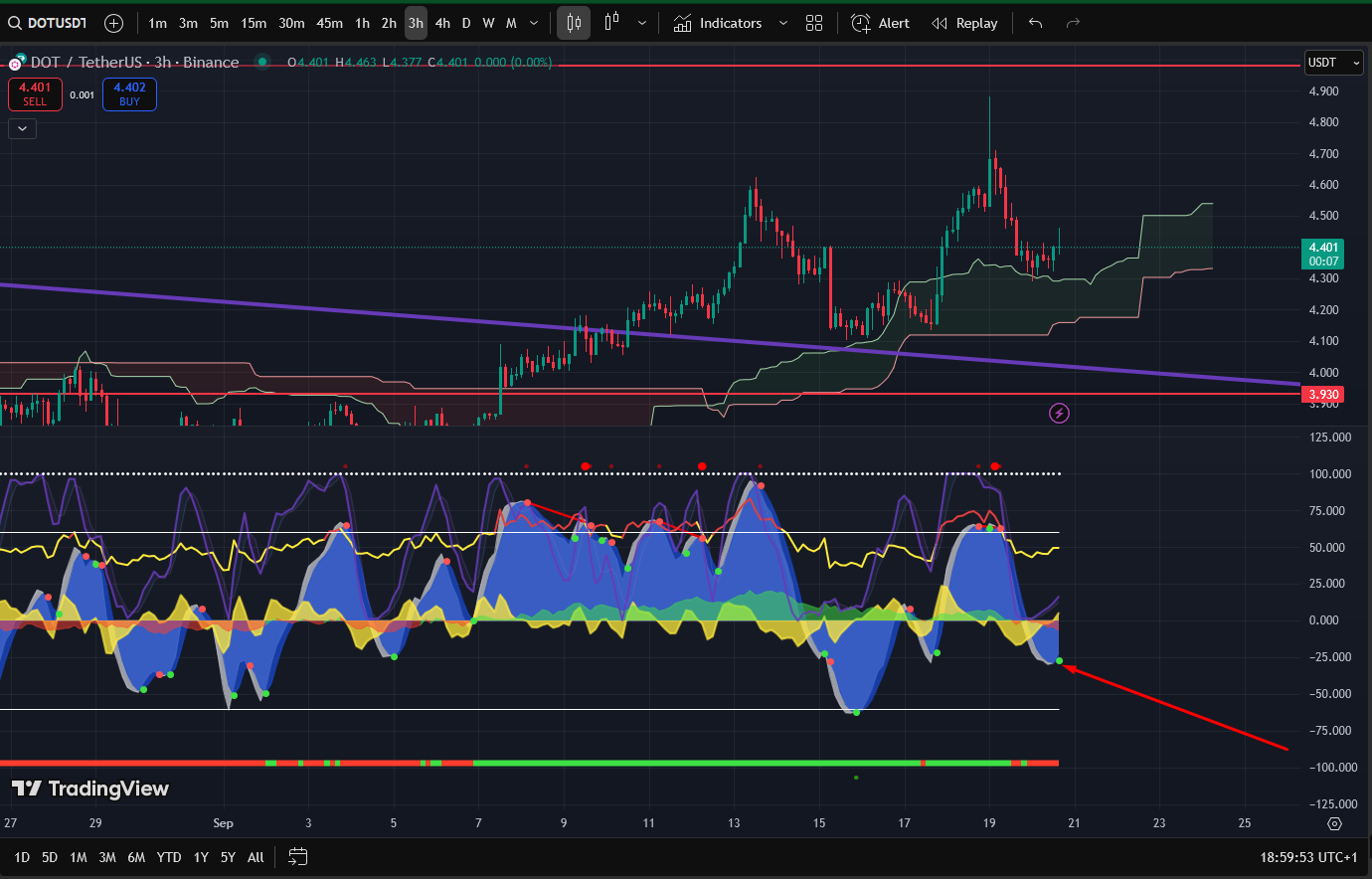
Task: Open the go-to-date calendar icon
Action: click(x=298, y=857)
